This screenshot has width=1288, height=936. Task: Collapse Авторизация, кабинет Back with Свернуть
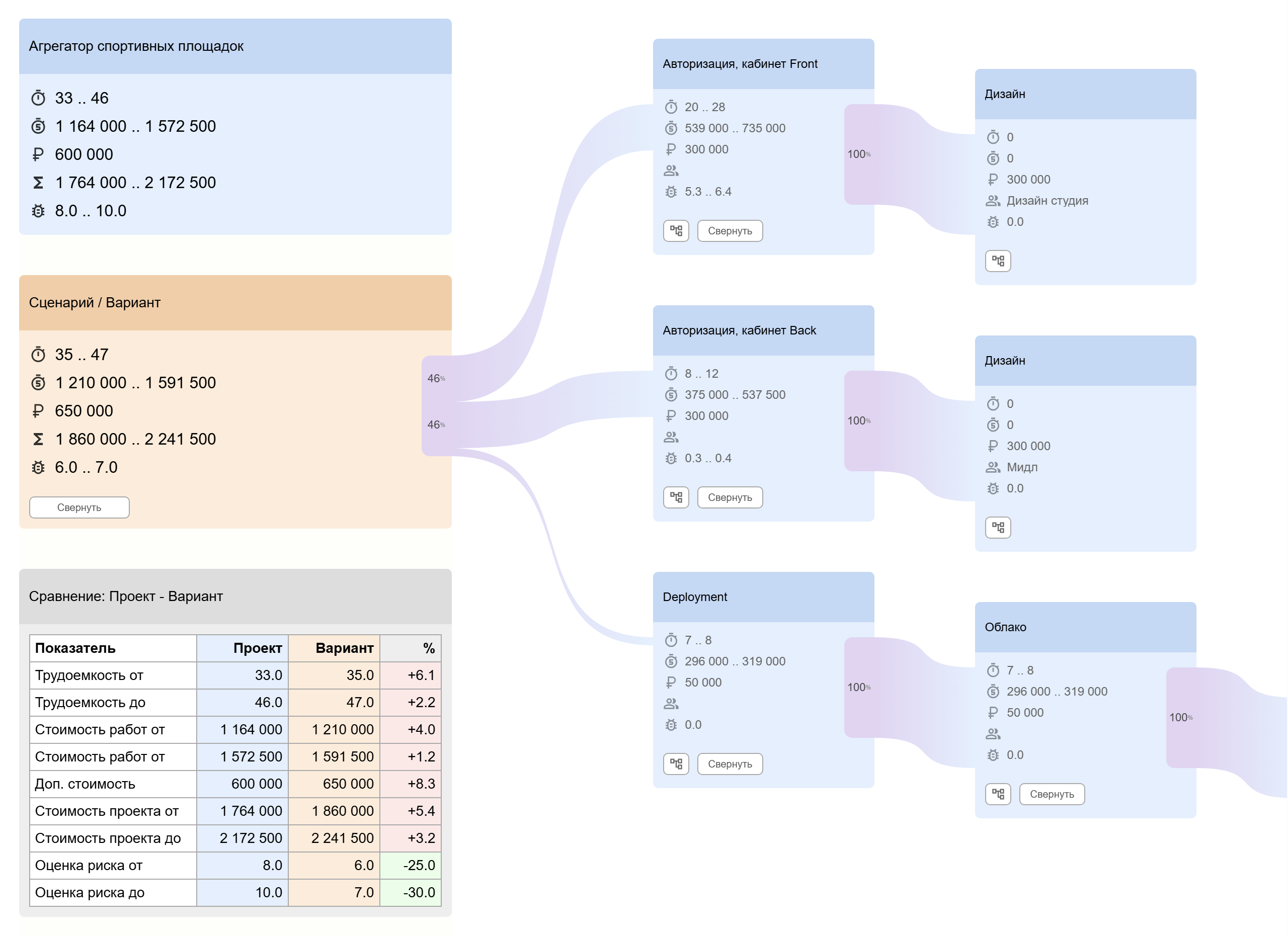[x=730, y=497]
